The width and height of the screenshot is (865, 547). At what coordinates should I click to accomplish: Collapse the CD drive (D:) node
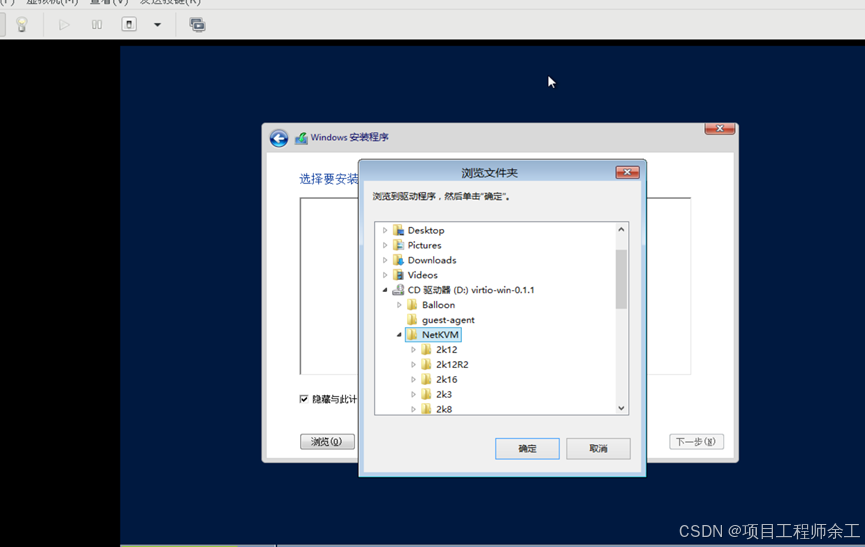coord(385,290)
